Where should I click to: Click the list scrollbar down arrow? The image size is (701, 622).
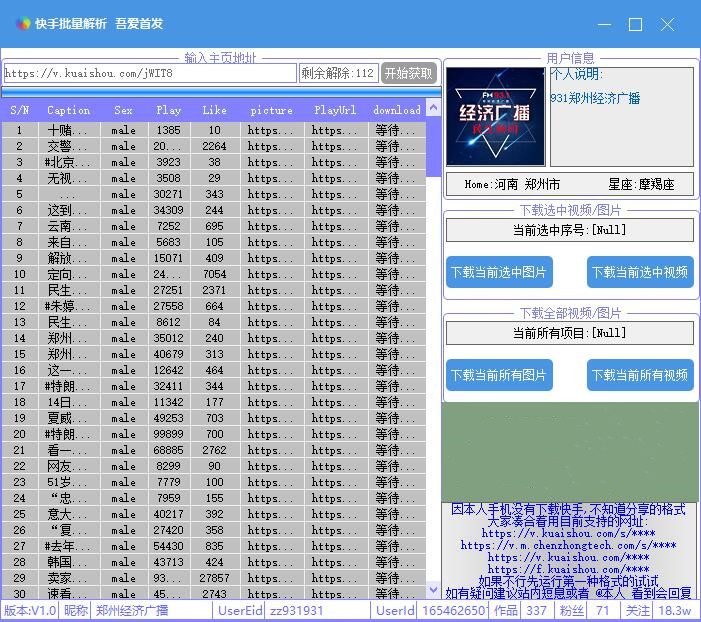pos(433,589)
